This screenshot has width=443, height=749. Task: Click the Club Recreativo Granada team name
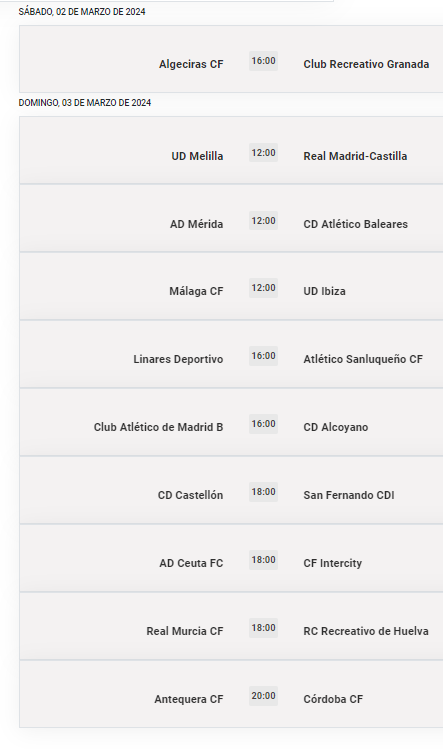point(366,64)
